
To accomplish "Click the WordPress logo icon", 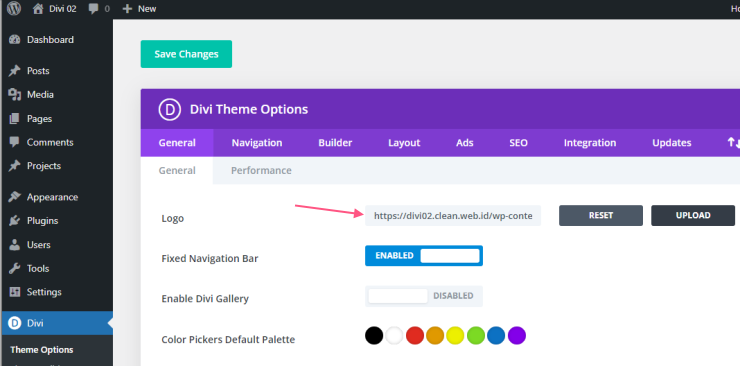I will click(x=14, y=8).
